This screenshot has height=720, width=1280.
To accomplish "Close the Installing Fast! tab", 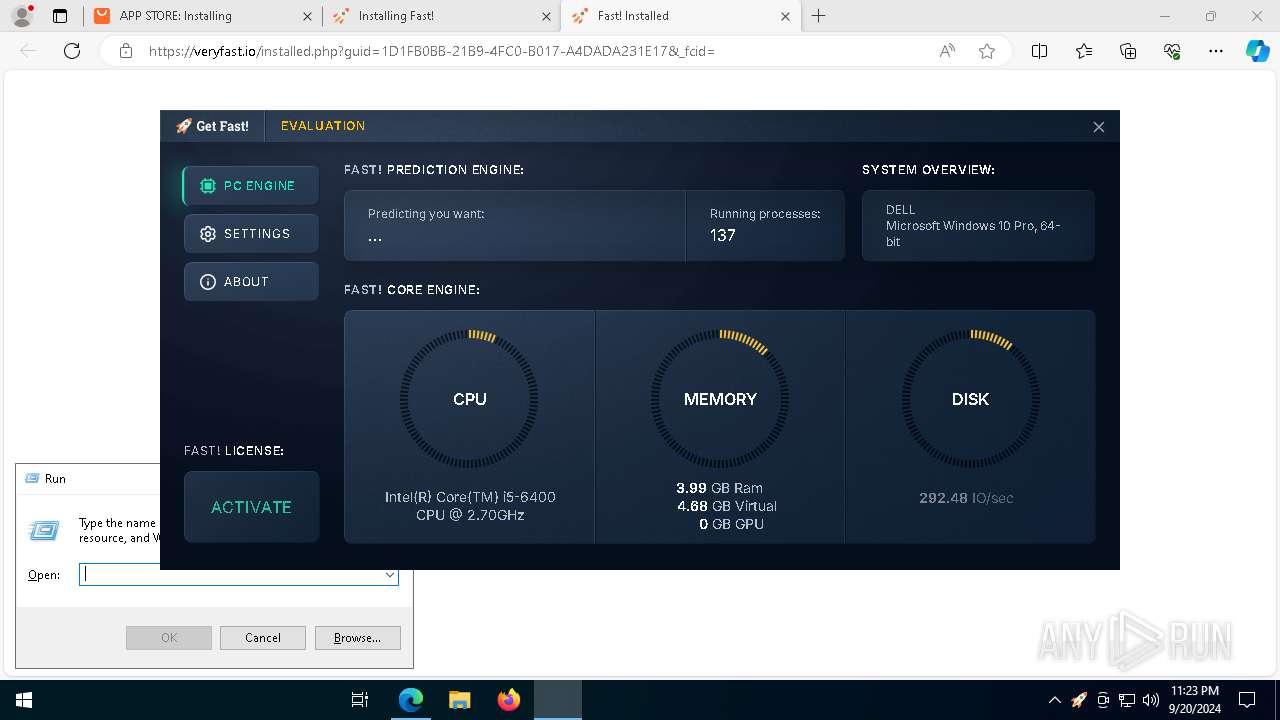I will tap(546, 16).
